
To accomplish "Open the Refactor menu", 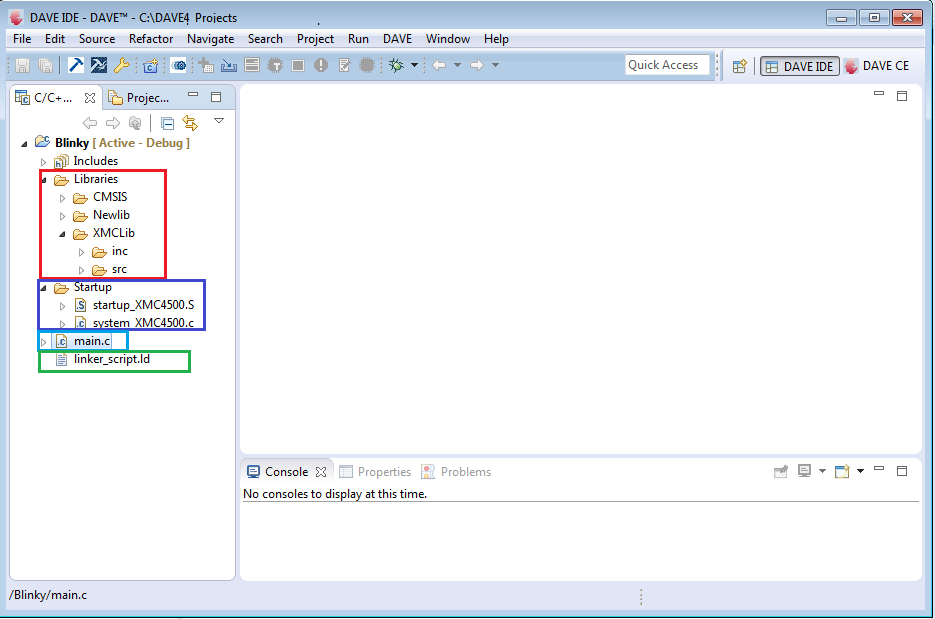I will pyautogui.click(x=151, y=39).
